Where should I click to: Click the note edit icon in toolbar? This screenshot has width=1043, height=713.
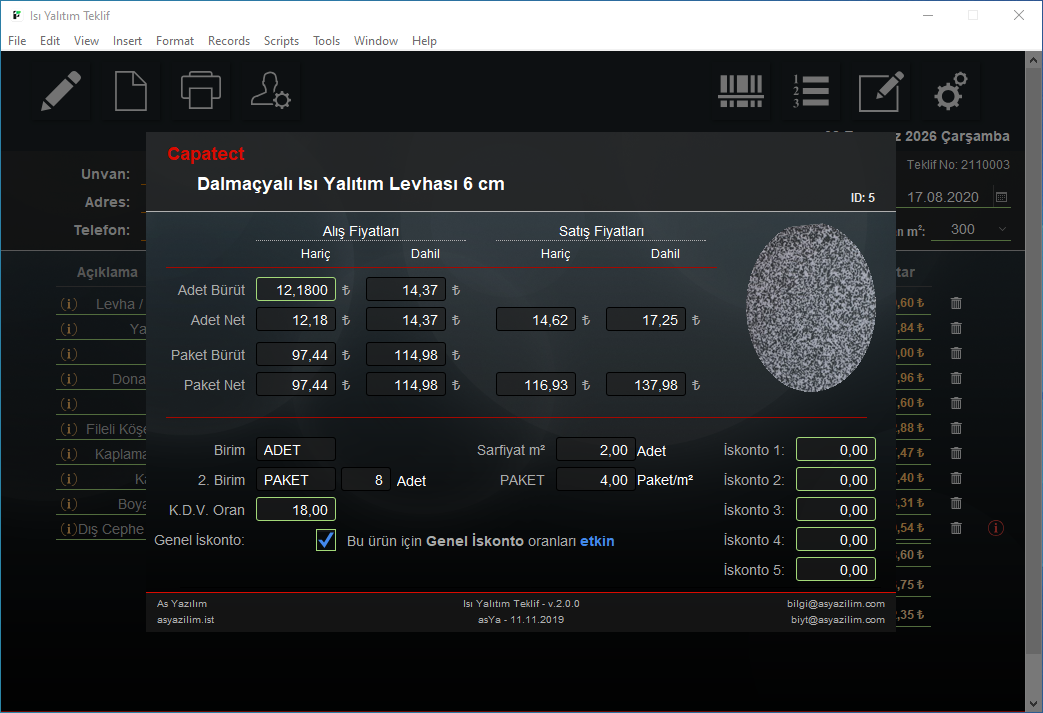coord(881,91)
